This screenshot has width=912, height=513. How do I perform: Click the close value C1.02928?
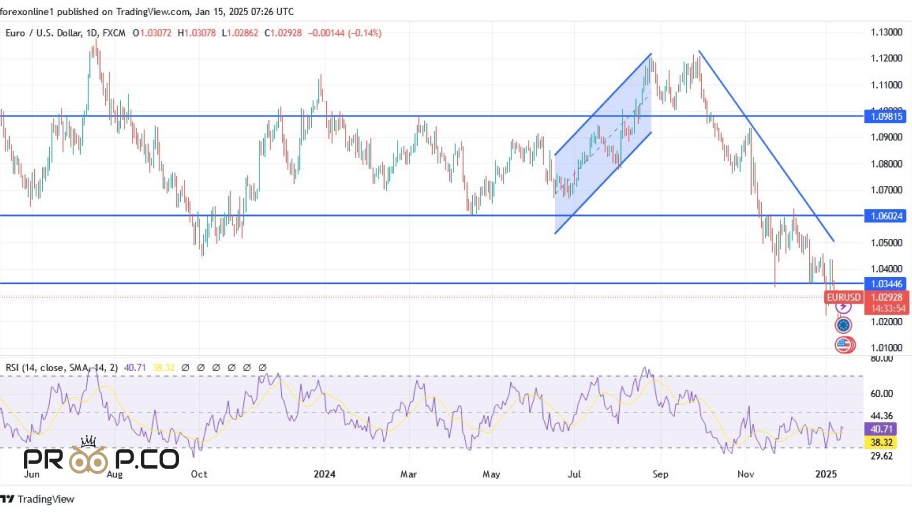coord(283,33)
